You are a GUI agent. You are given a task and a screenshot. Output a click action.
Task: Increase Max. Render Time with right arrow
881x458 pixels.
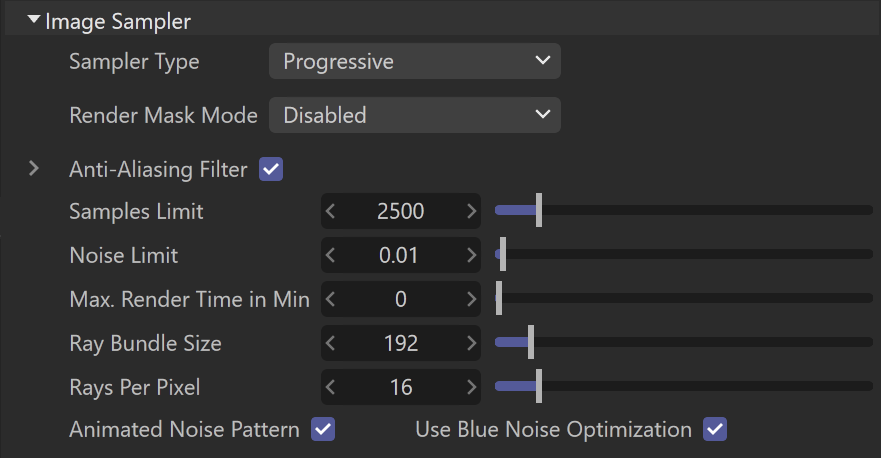click(471, 299)
